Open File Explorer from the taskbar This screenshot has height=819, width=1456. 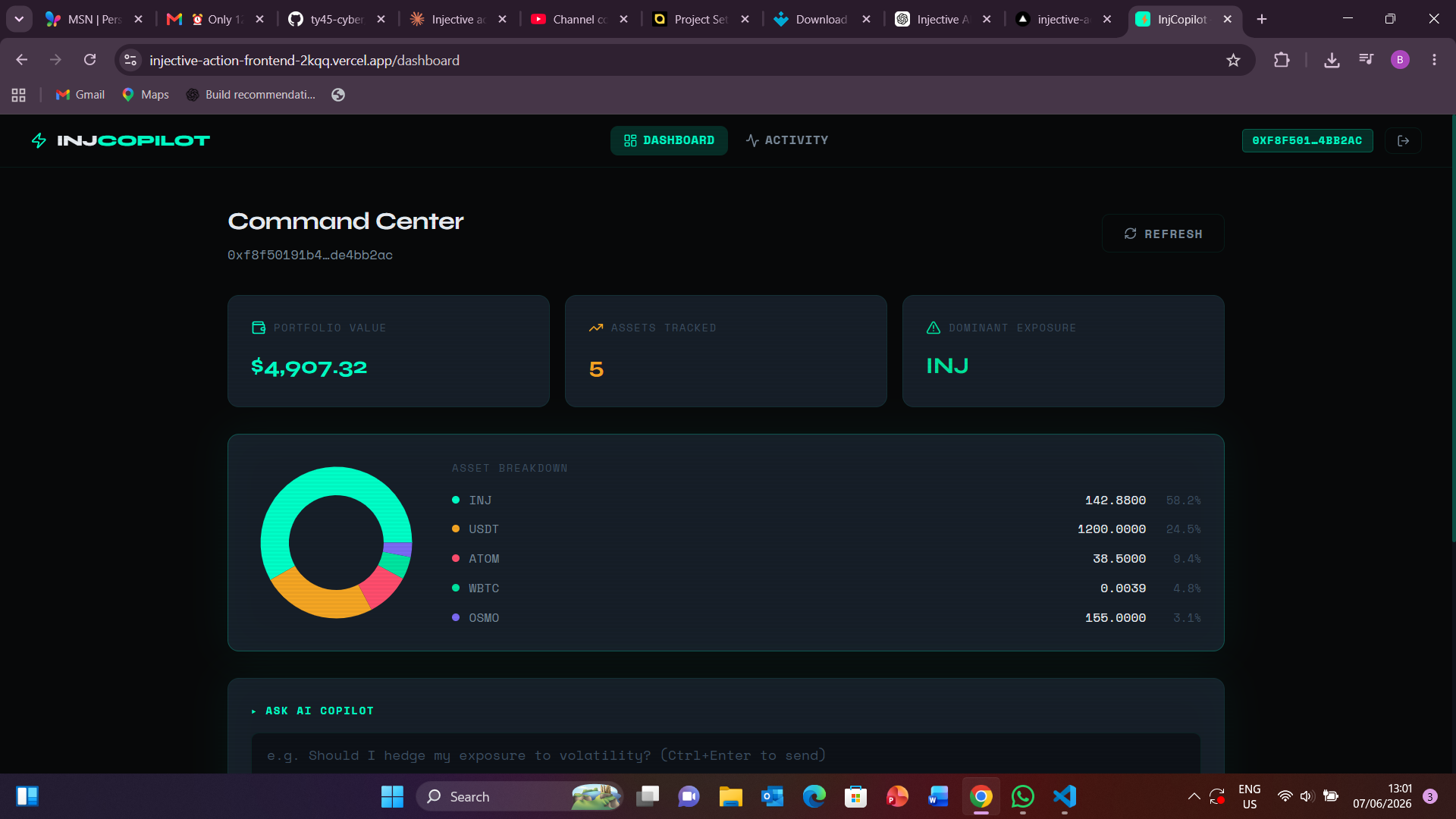[x=730, y=796]
